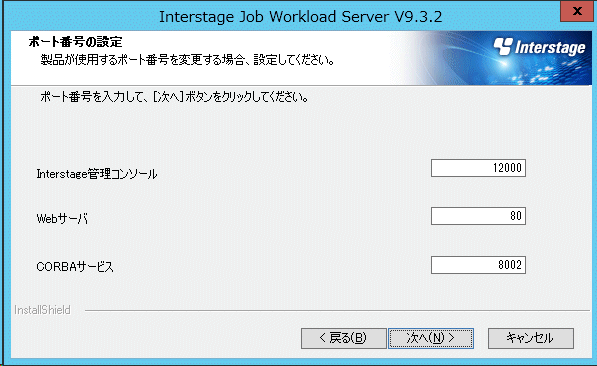This screenshot has width=597, height=366.
Task: Click the CORBAサービス label
Action: pyautogui.click(x=75, y=267)
